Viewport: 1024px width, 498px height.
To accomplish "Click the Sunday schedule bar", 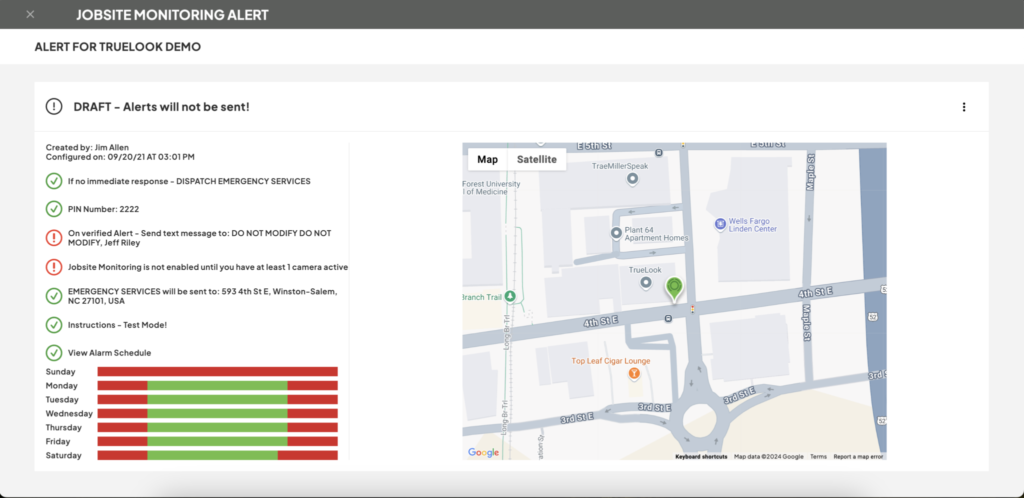I will [217, 371].
